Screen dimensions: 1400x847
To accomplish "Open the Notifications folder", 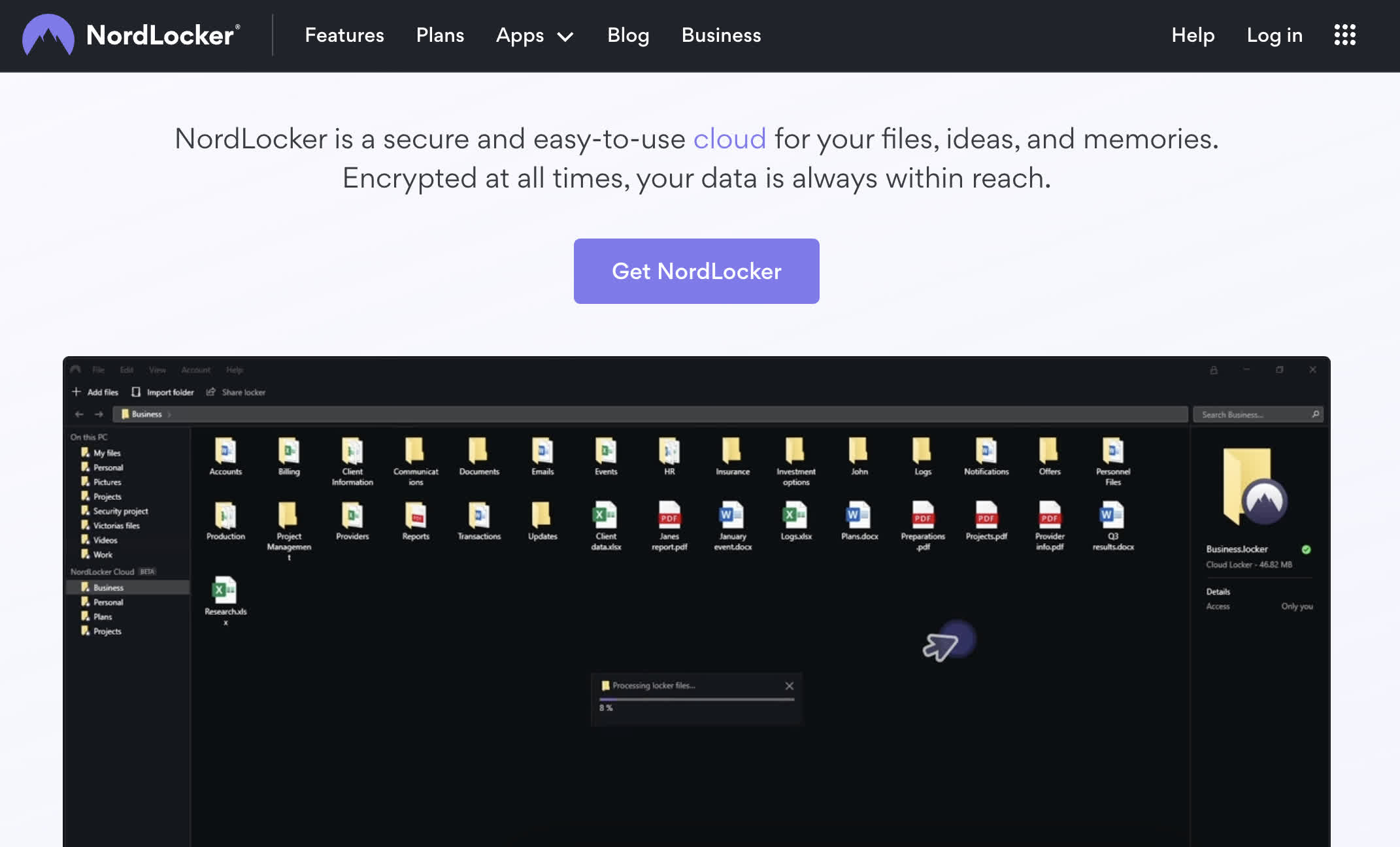I will pos(986,456).
